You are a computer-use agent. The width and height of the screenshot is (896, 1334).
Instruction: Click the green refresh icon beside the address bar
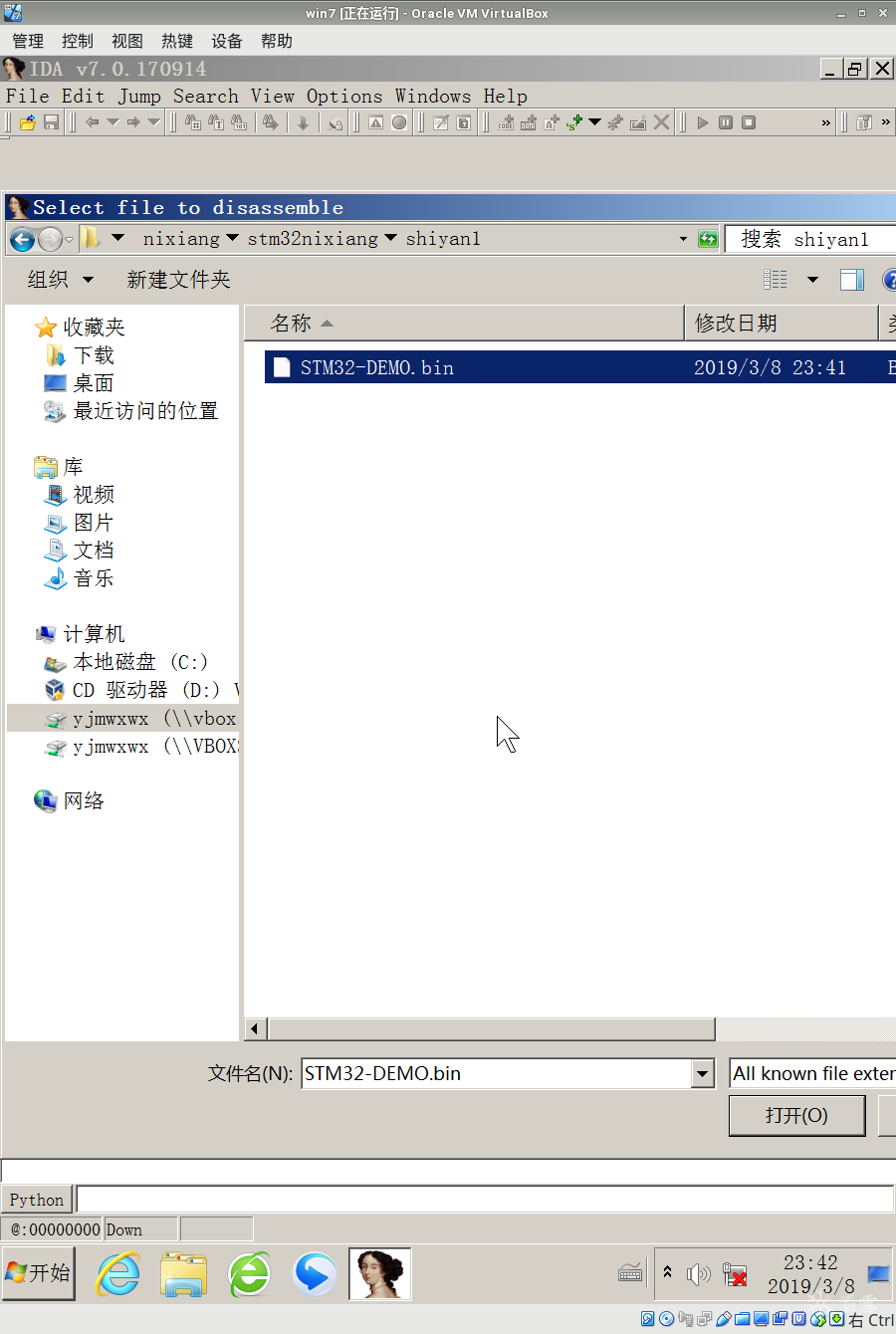click(x=708, y=239)
